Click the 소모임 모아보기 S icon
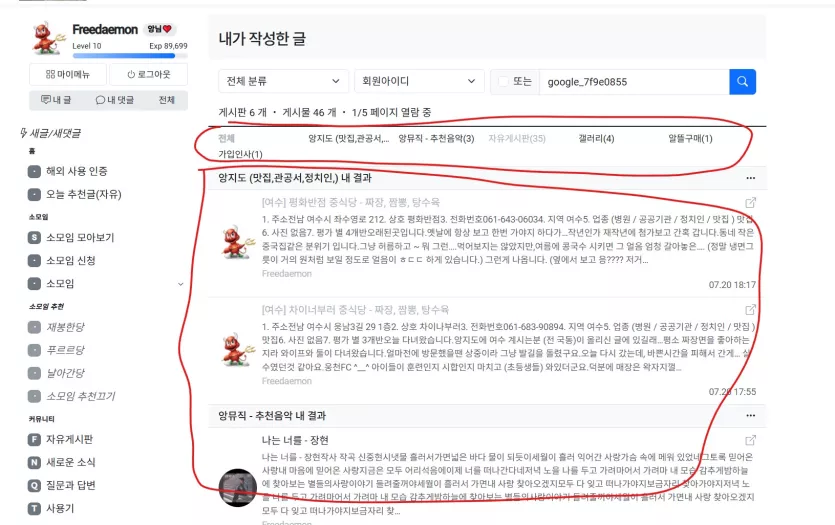 click(x=34, y=237)
